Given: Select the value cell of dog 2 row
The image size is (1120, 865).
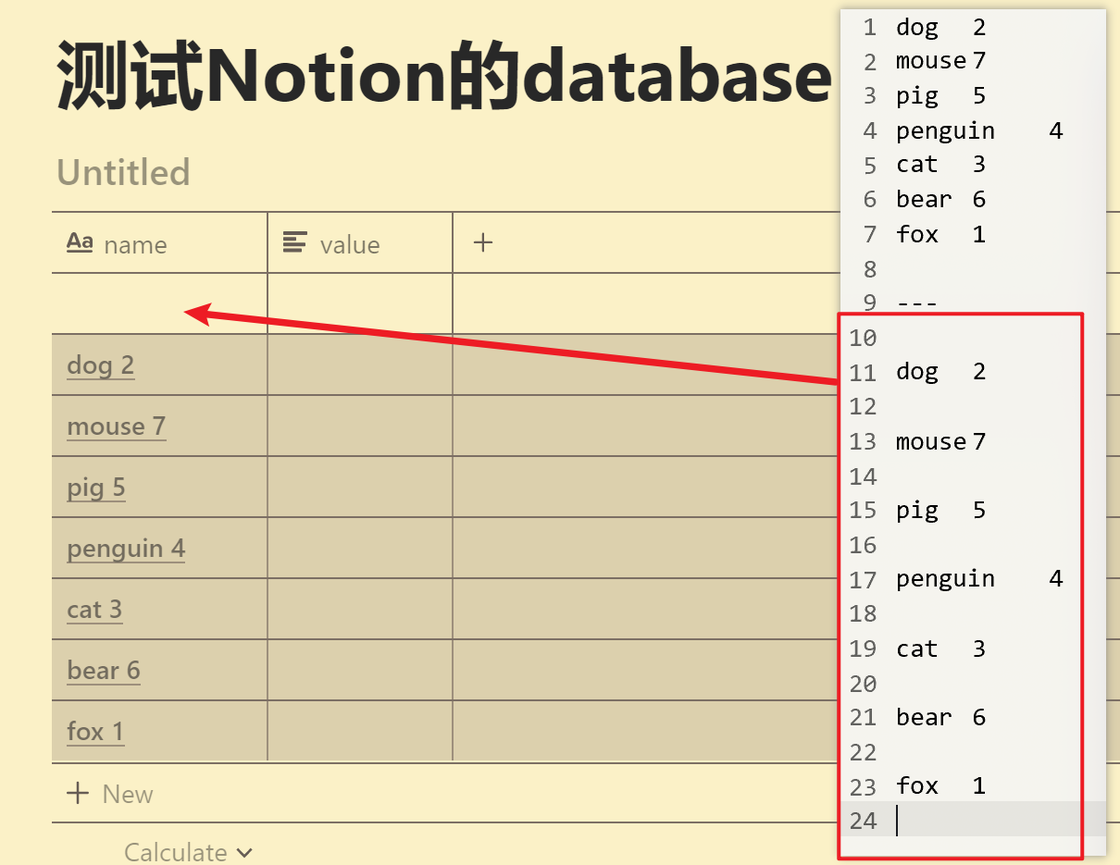Looking at the screenshot, I should (360, 364).
